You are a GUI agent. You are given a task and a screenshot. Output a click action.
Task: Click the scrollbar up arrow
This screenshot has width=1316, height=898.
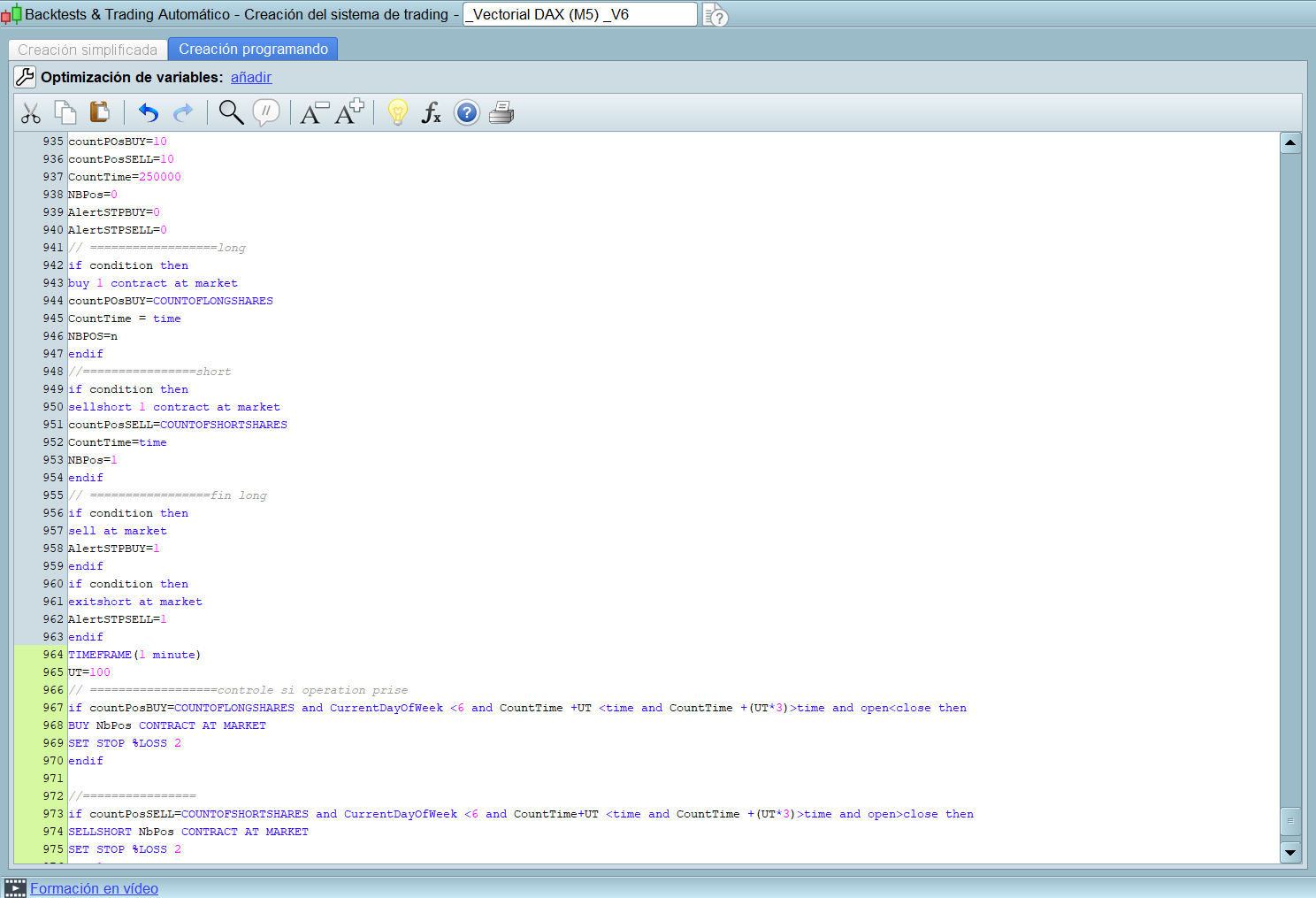tap(1290, 142)
